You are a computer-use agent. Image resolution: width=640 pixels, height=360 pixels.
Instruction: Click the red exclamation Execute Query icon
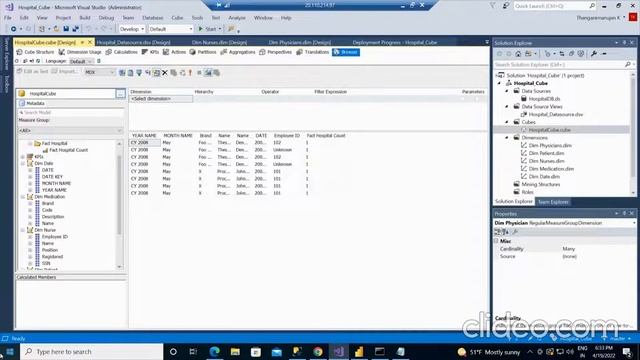tap(190, 73)
